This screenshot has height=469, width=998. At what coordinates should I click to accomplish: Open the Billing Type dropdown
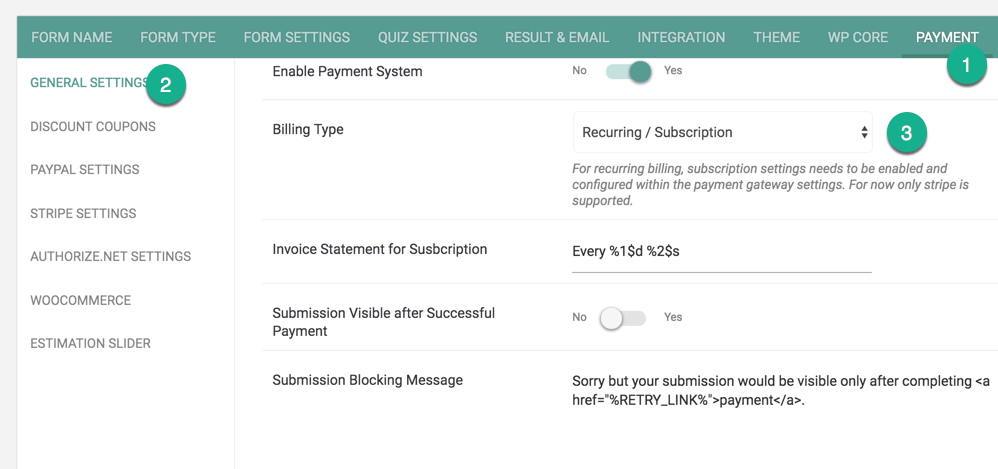722,132
